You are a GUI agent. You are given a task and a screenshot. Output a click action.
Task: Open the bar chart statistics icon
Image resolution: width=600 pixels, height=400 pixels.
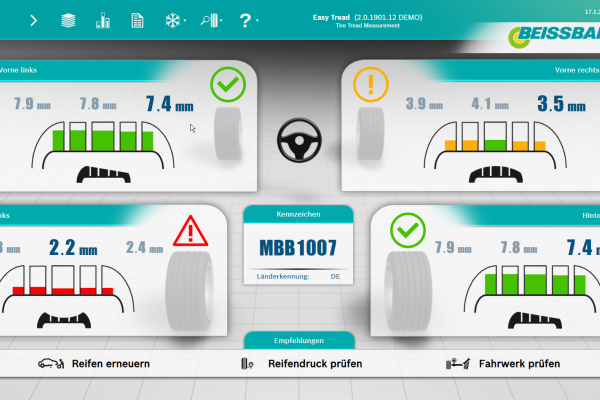[x=102, y=20]
